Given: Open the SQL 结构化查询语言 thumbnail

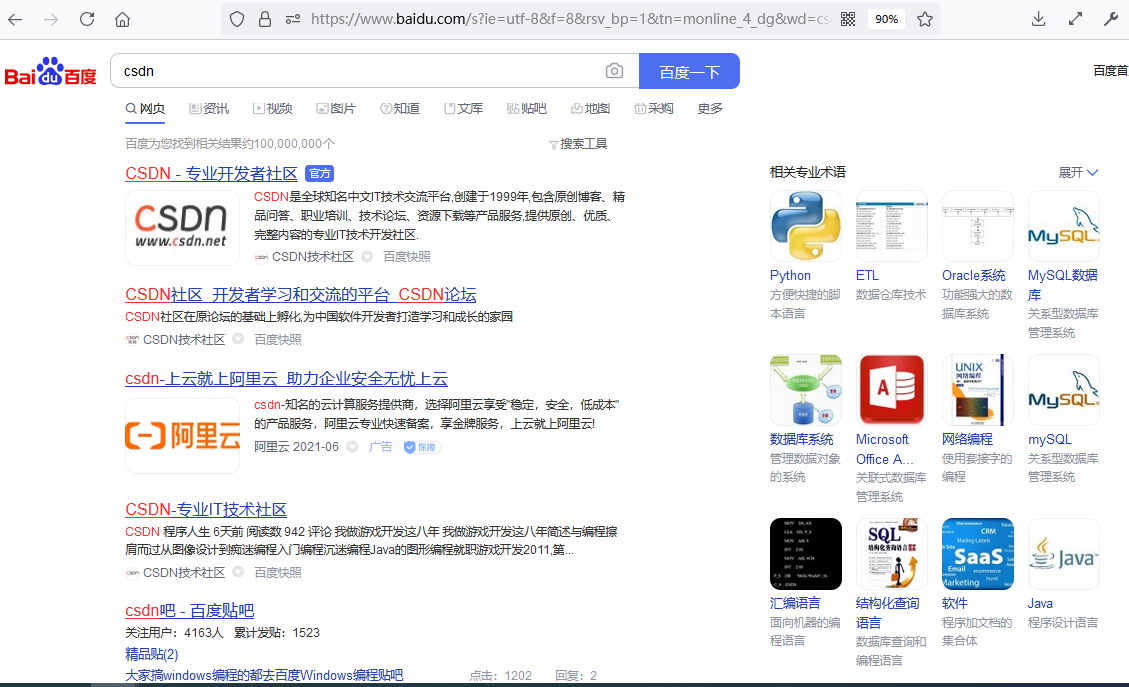Looking at the screenshot, I should 891,554.
